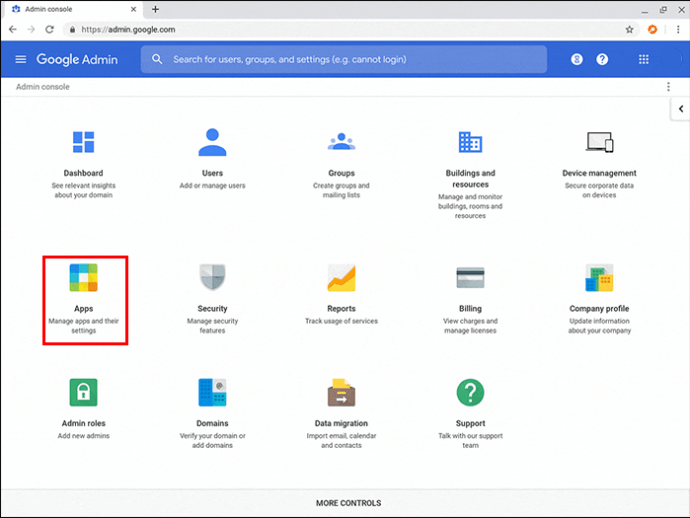The width and height of the screenshot is (690, 518).
Task: Click 'Talk with our support team' text
Action: tap(470, 441)
